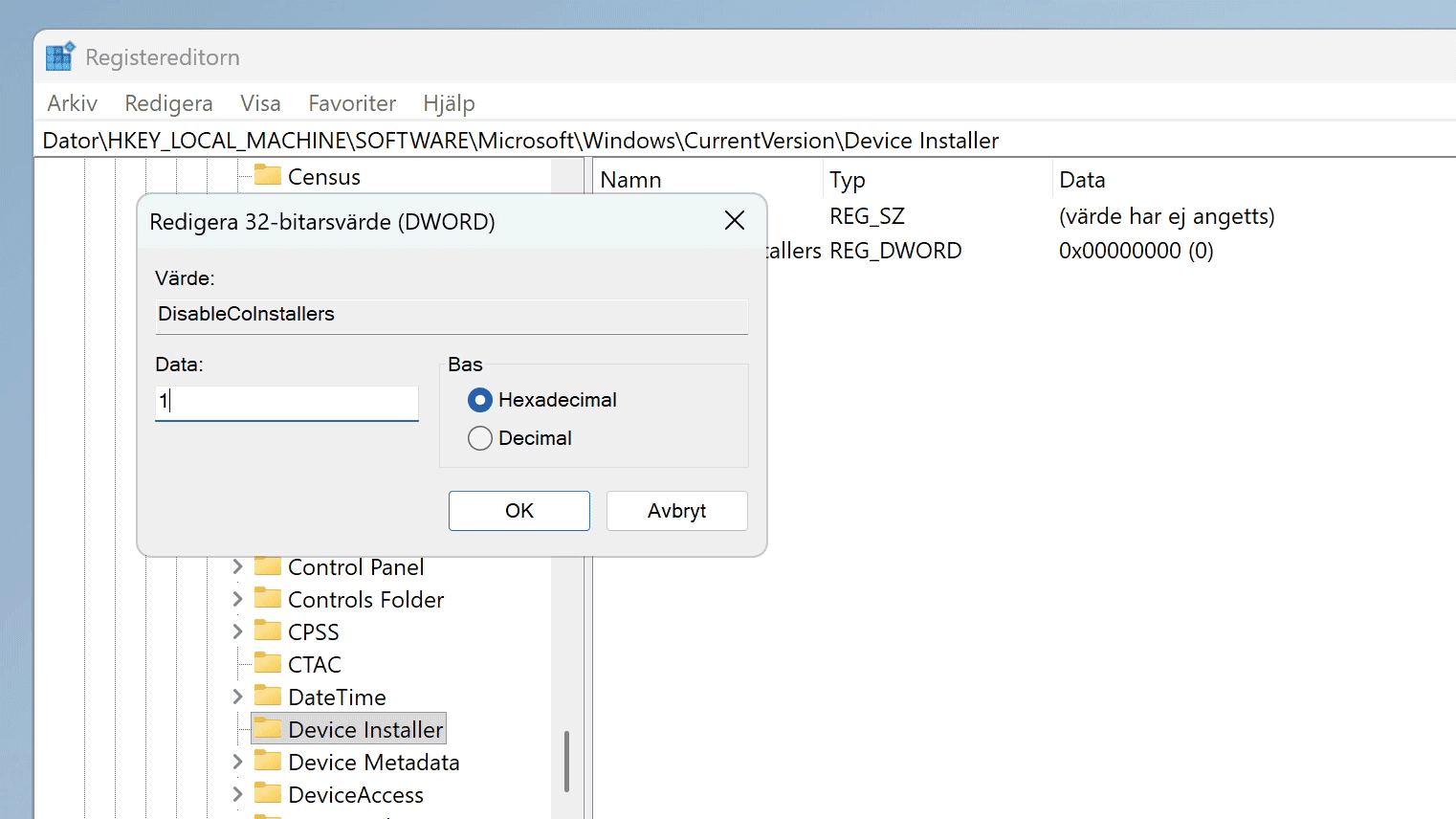Click the Device Metadata folder icon

coord(268,761)
